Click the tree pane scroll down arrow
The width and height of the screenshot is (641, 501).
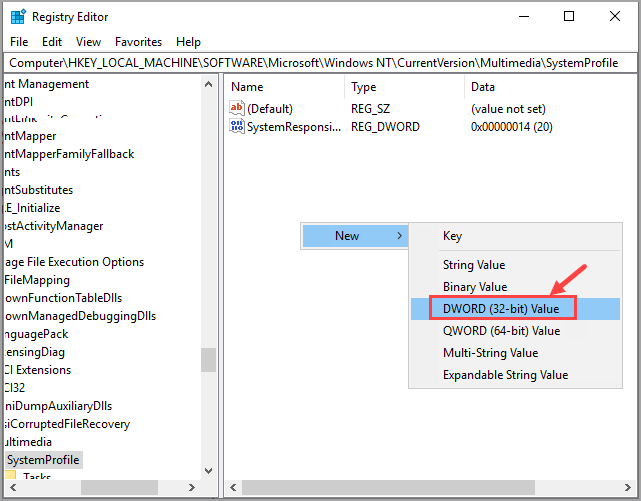pos(208,471)
